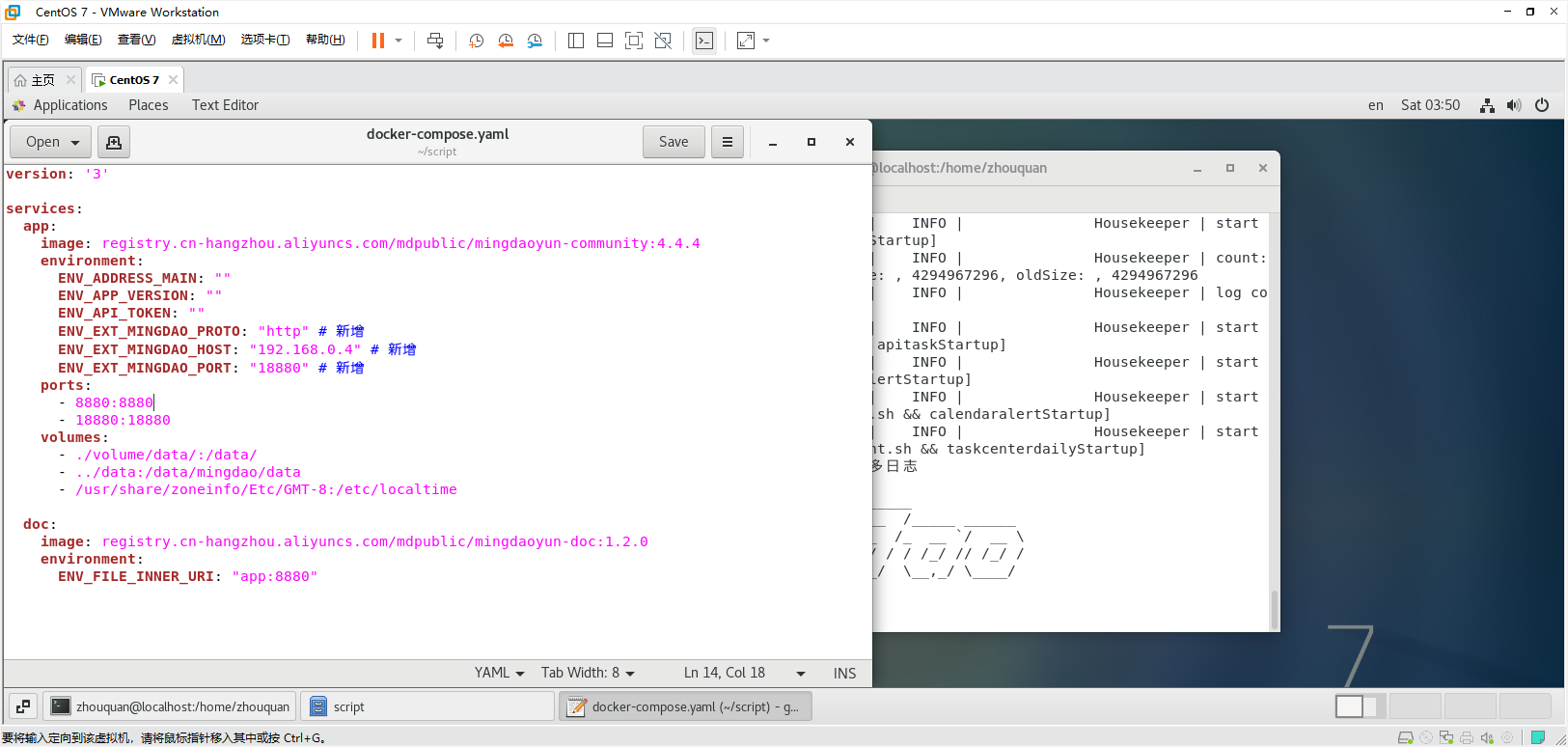This screenshot has height=747, width=1568.
Task: Click the Save button
Action: click(674, 142)
